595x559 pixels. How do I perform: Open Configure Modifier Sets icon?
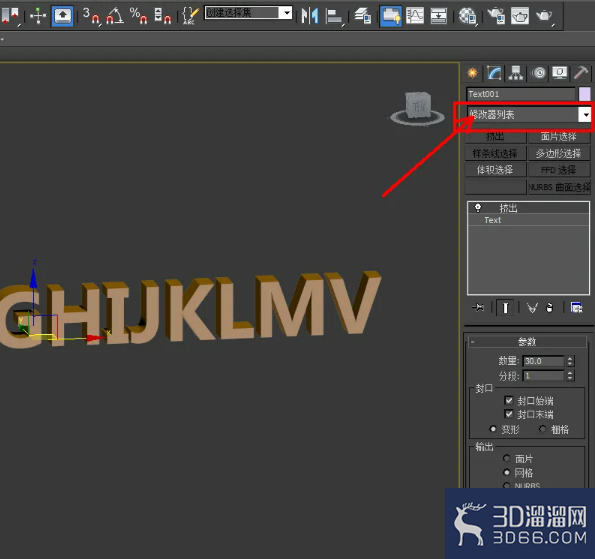(576, 308)
